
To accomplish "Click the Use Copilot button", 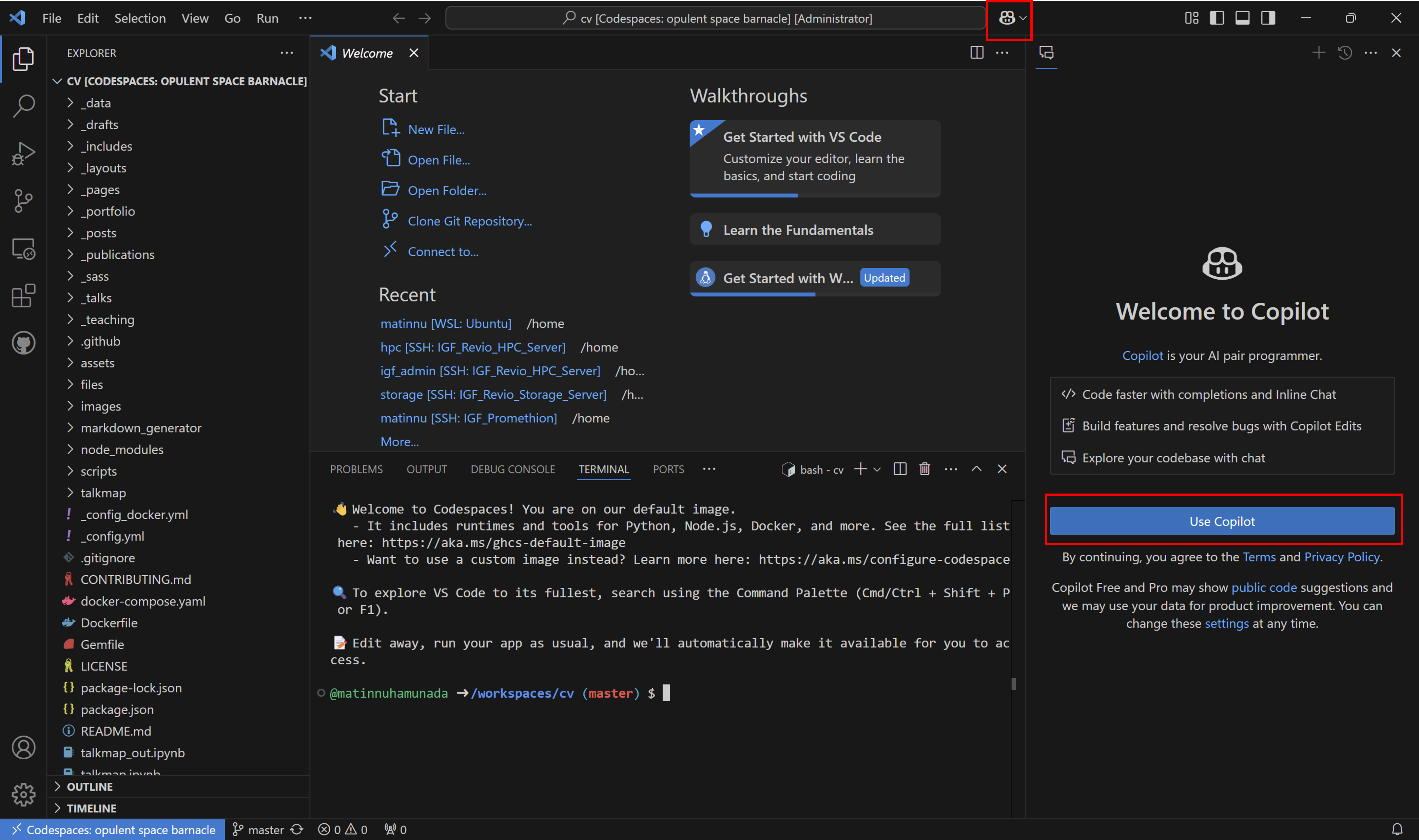I will point(1222,521).
